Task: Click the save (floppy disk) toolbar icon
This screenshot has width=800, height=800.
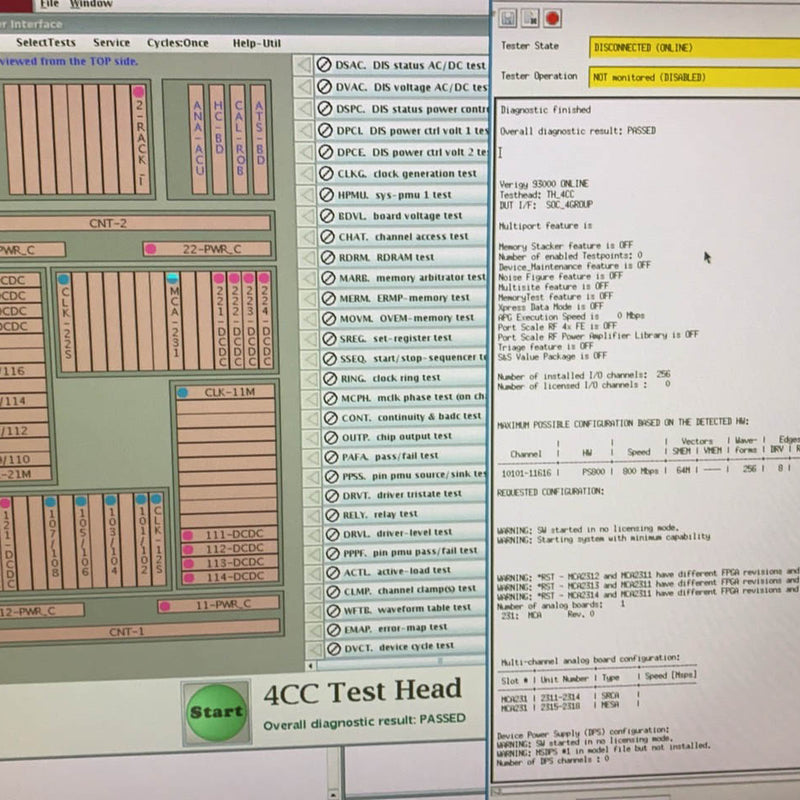Action: 507,18
